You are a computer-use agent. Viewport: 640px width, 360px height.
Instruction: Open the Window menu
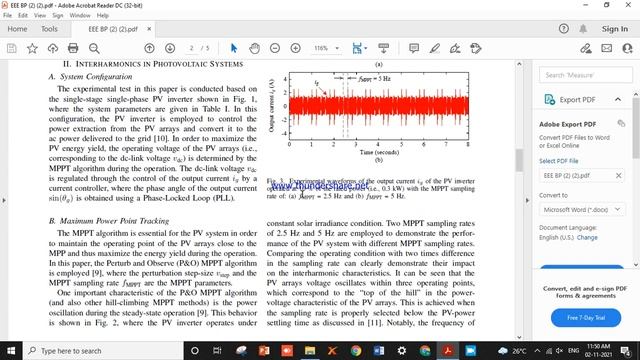[80, 15]
